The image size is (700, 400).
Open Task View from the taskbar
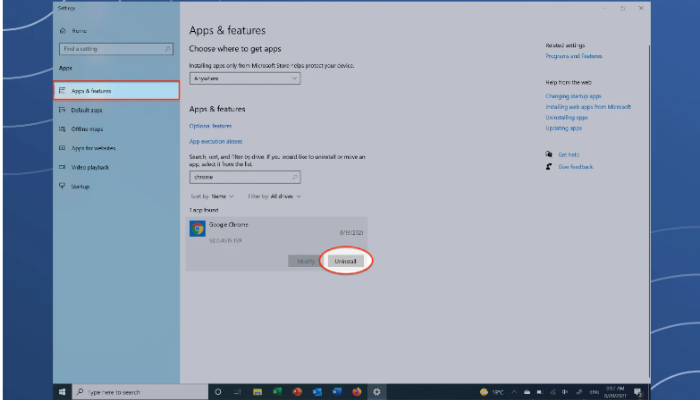(238, 392)
